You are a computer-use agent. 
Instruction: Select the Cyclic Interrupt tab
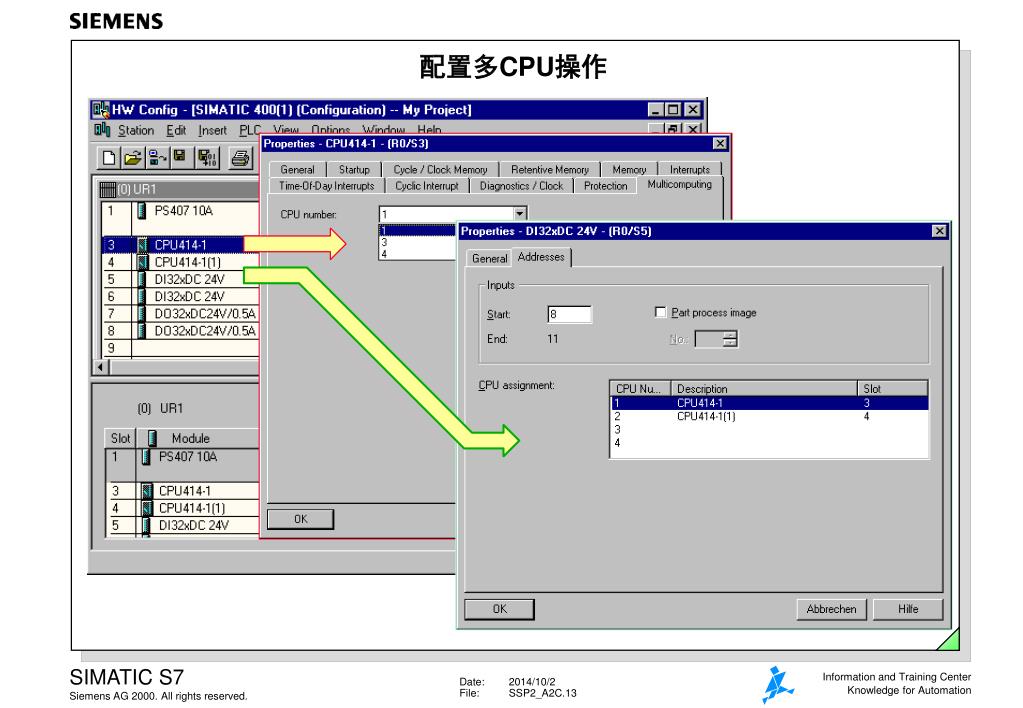427,186
